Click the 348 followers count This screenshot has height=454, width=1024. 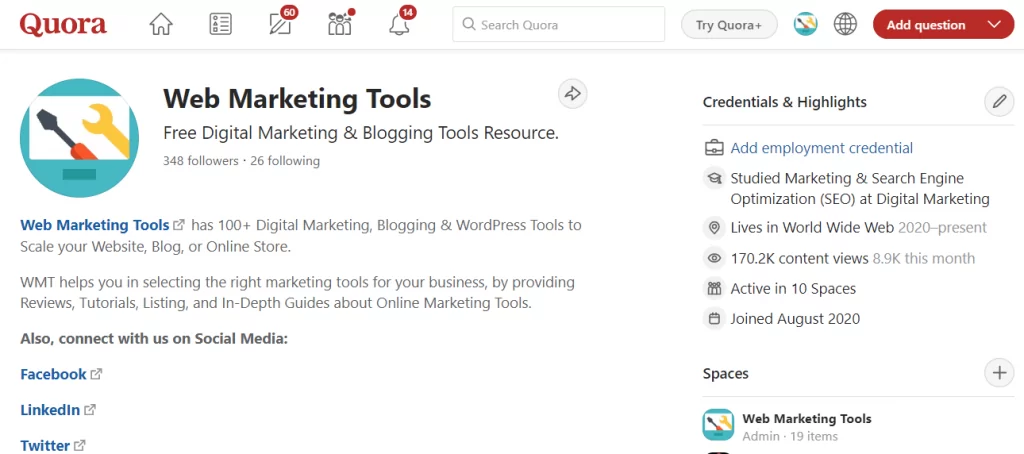click(200, 161)
